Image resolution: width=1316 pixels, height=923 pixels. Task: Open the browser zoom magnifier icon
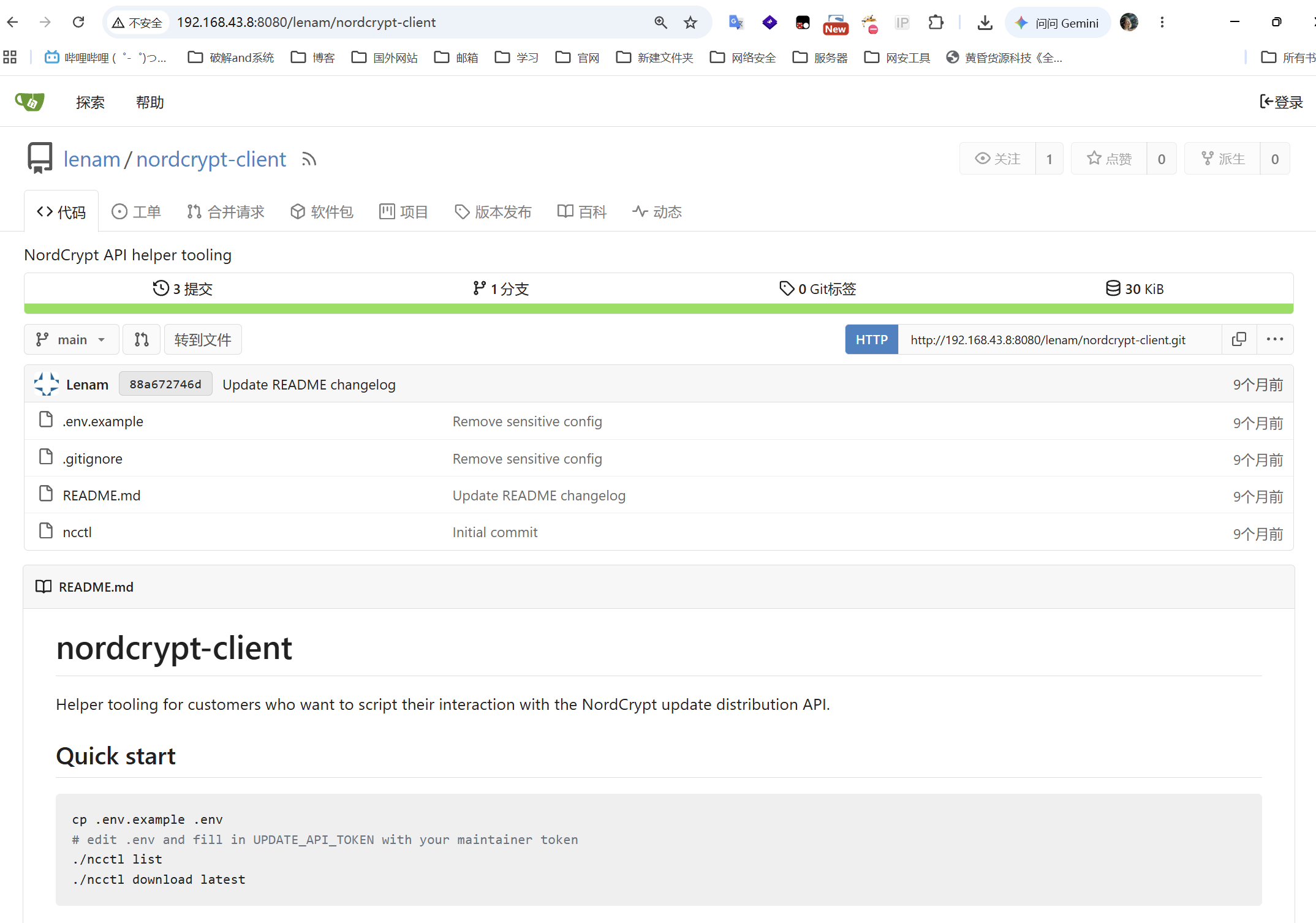[x=660, y=23]
